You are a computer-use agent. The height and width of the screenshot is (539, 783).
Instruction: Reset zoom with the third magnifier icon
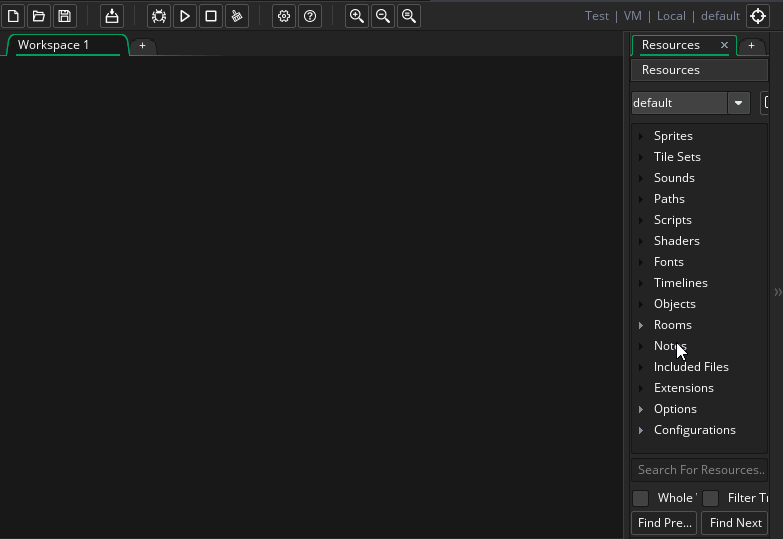(408, 16)
